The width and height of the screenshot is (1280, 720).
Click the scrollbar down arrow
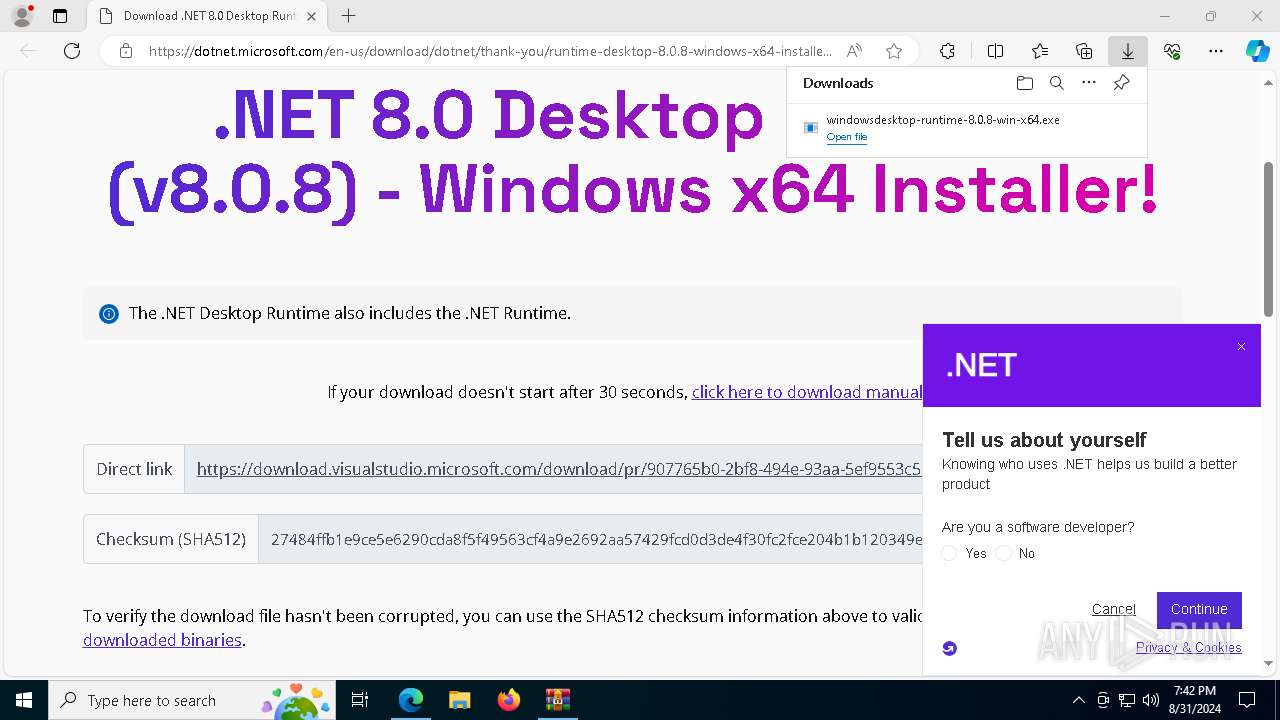1268,663
